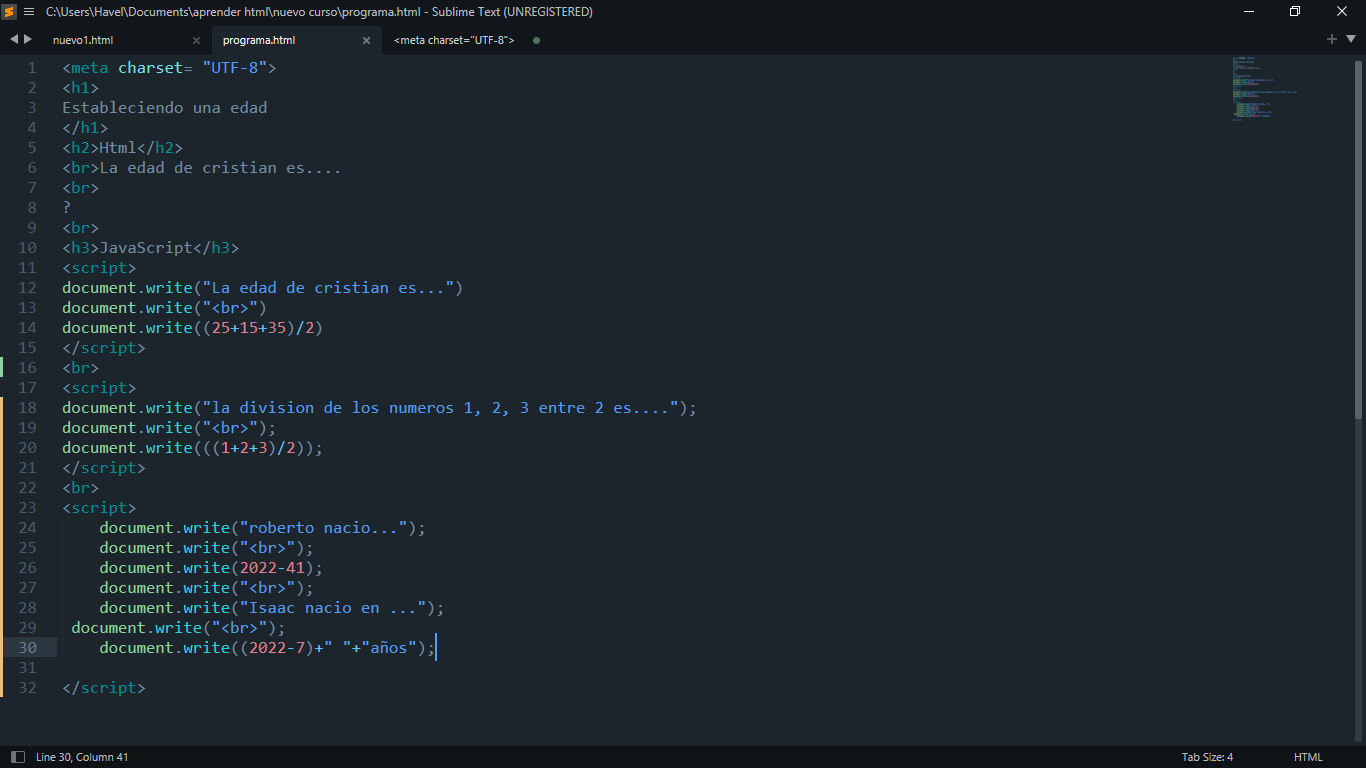Select the programa.html tab
Viewport: 1366px width, 768px height.
[x=259, y=41]
